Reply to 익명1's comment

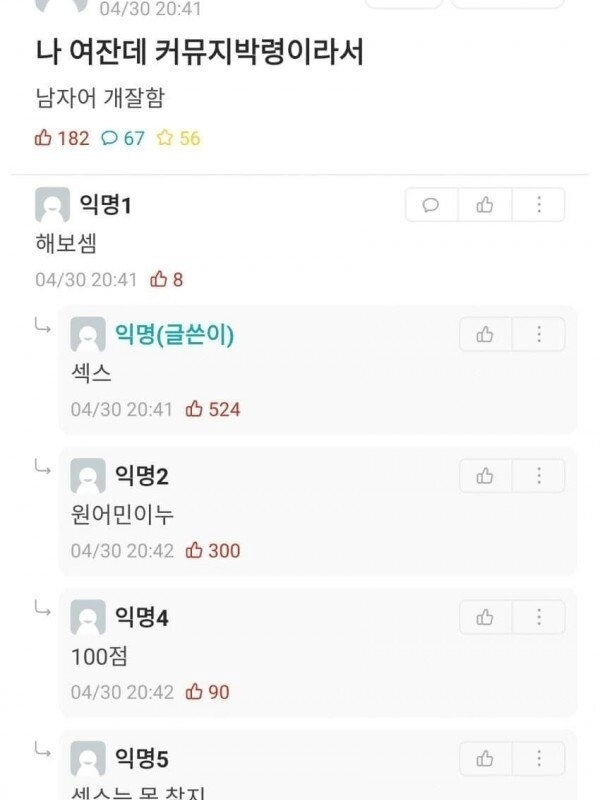[x=431, y=205]
